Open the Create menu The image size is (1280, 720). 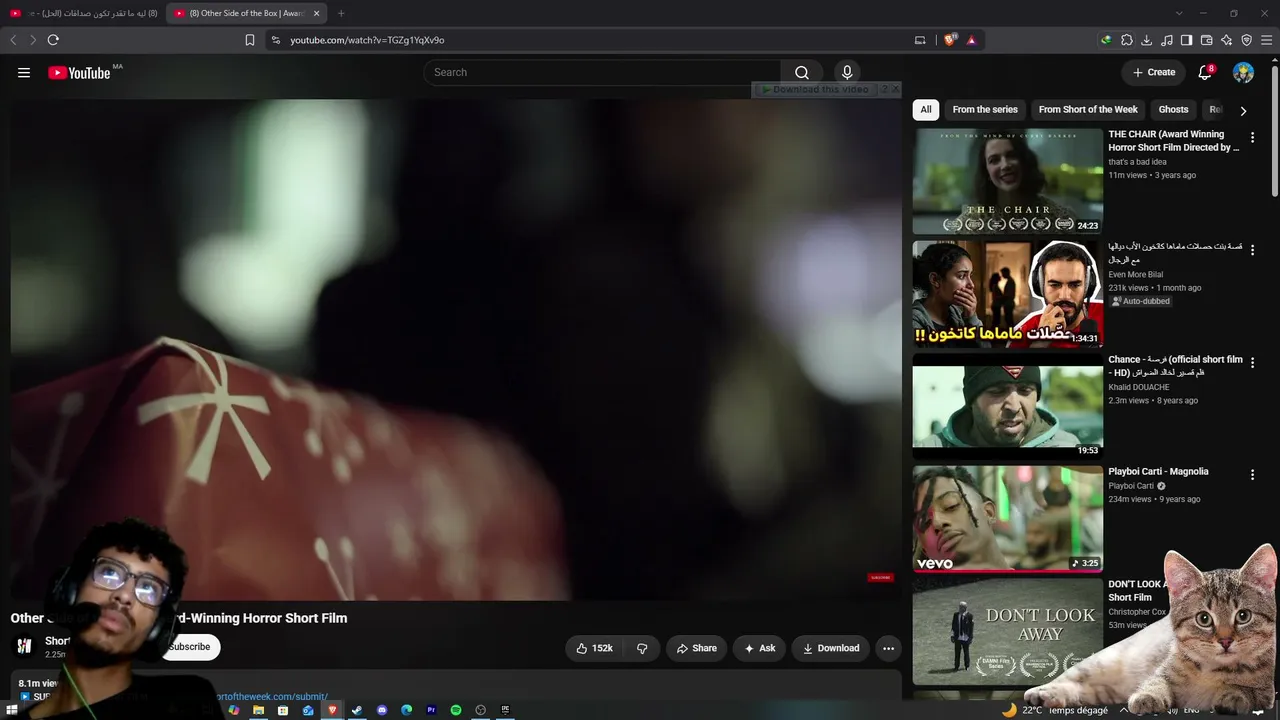[1153, 72]
